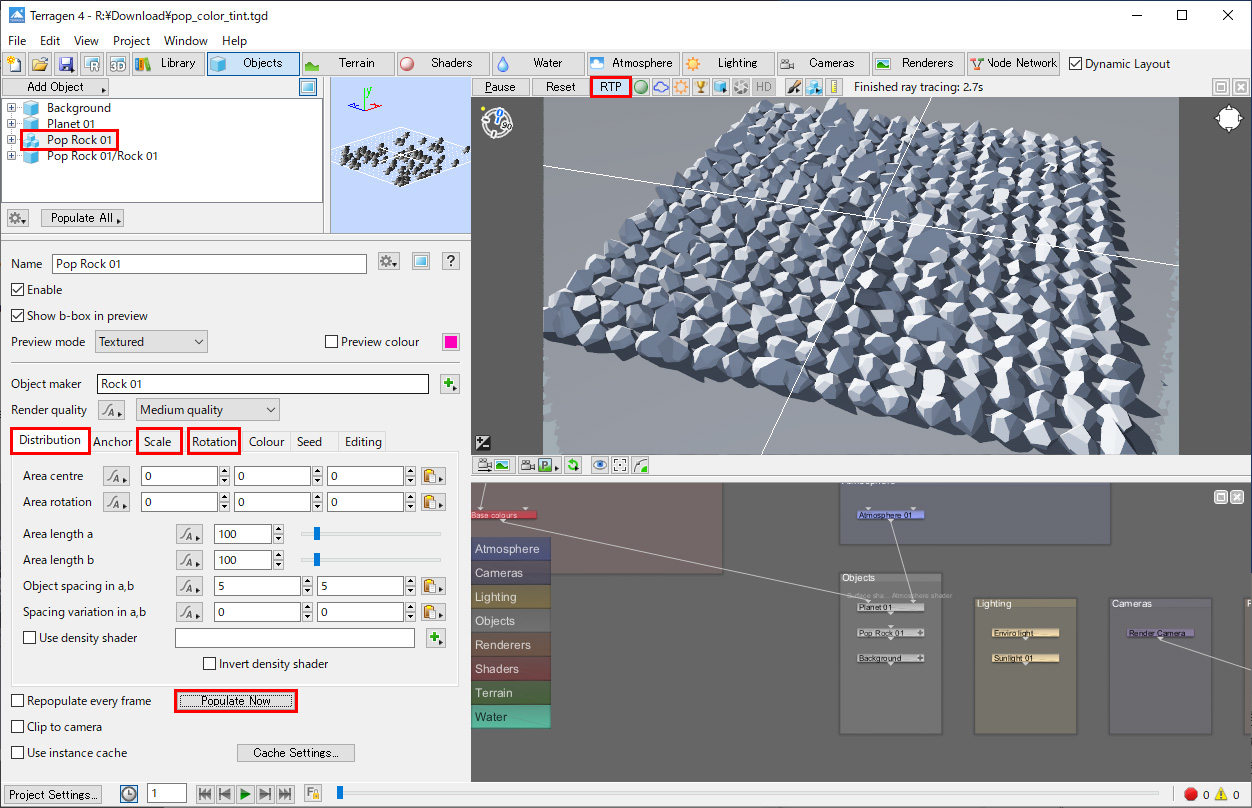
Task: Click the magenta preview colour swatch
Action: pyautogui.click(x=451, y=342)
